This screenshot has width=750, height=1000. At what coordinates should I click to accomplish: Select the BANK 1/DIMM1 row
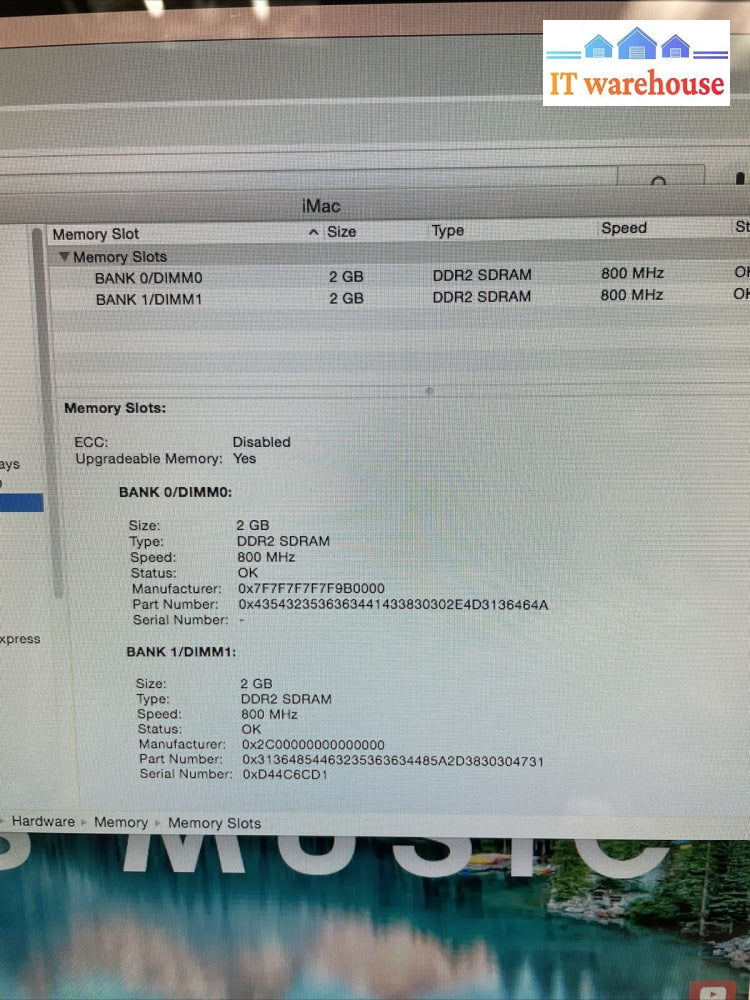[x=149, y=299]
